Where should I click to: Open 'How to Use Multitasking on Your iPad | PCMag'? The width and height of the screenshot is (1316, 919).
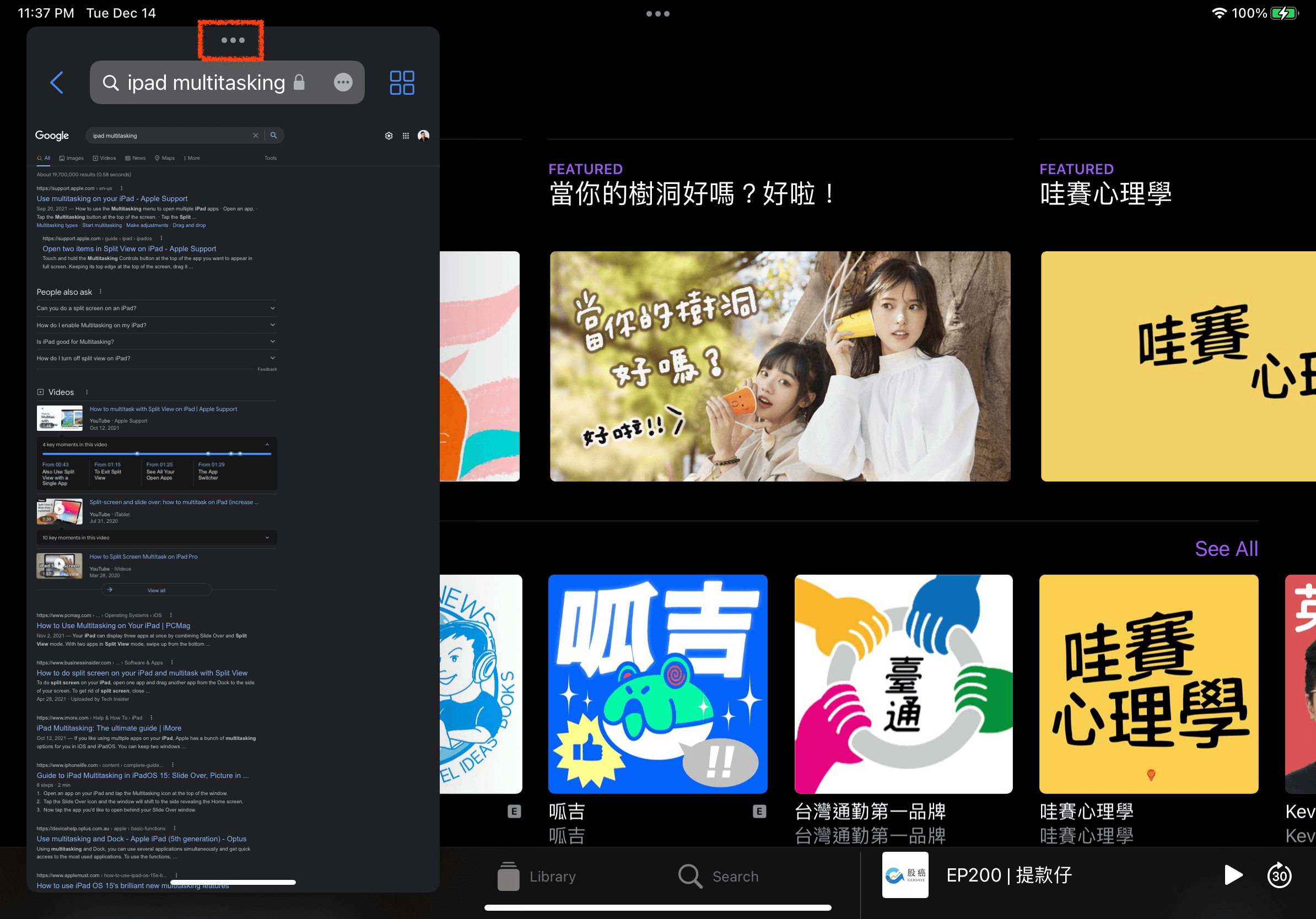point(114,626)
